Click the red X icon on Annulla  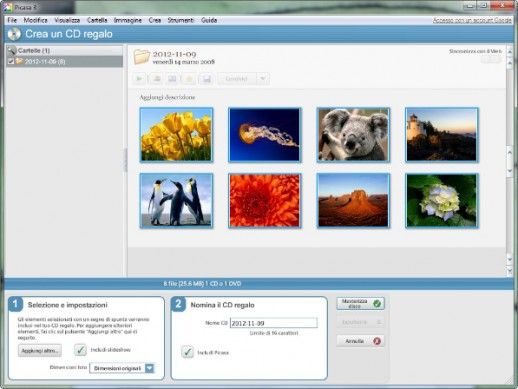coord(377,341)
